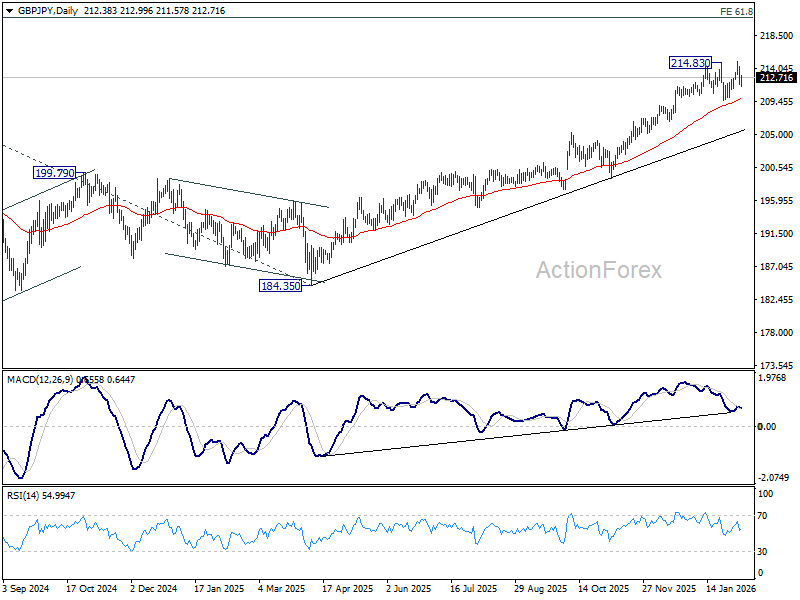The image size is (800, 600).
Task: Click the 173.545 price axis value
Action: pos(777,366)
